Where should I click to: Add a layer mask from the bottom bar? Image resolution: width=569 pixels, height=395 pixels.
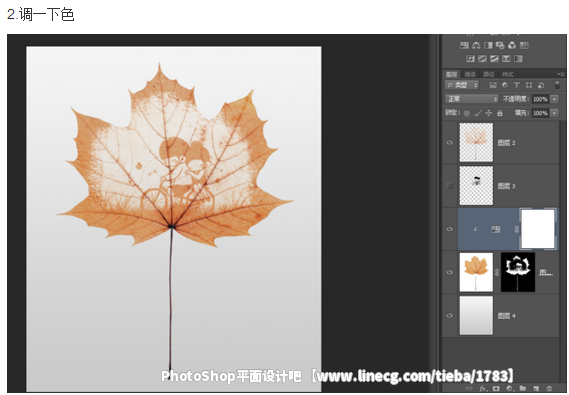coord(496,388)
